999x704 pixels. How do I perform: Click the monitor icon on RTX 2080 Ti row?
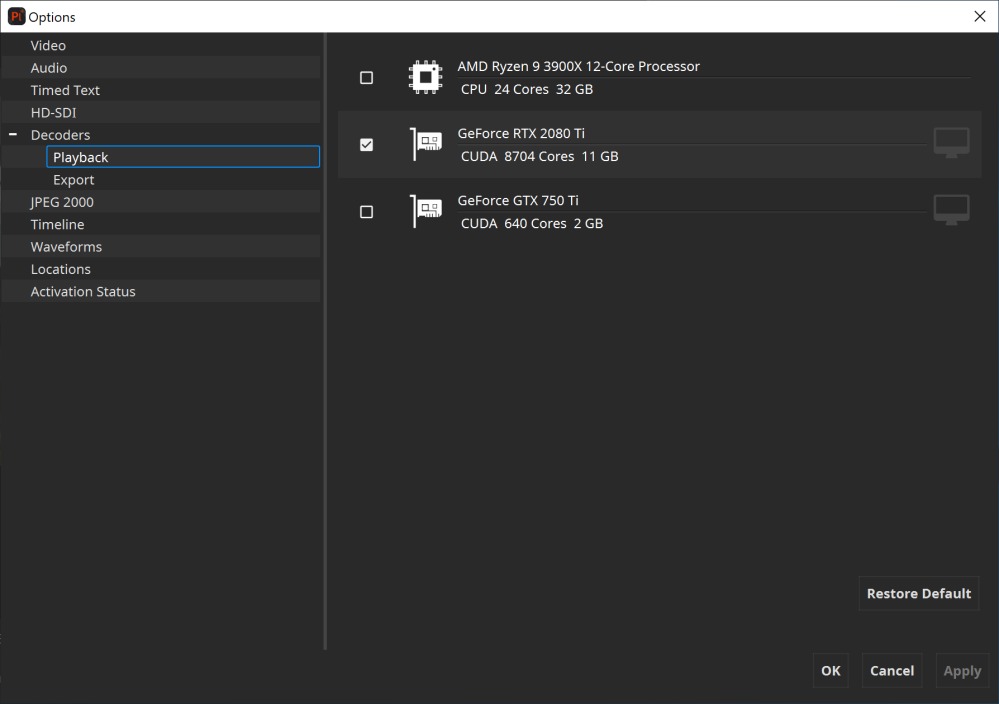pyautogui.click(x=950, y=143)
